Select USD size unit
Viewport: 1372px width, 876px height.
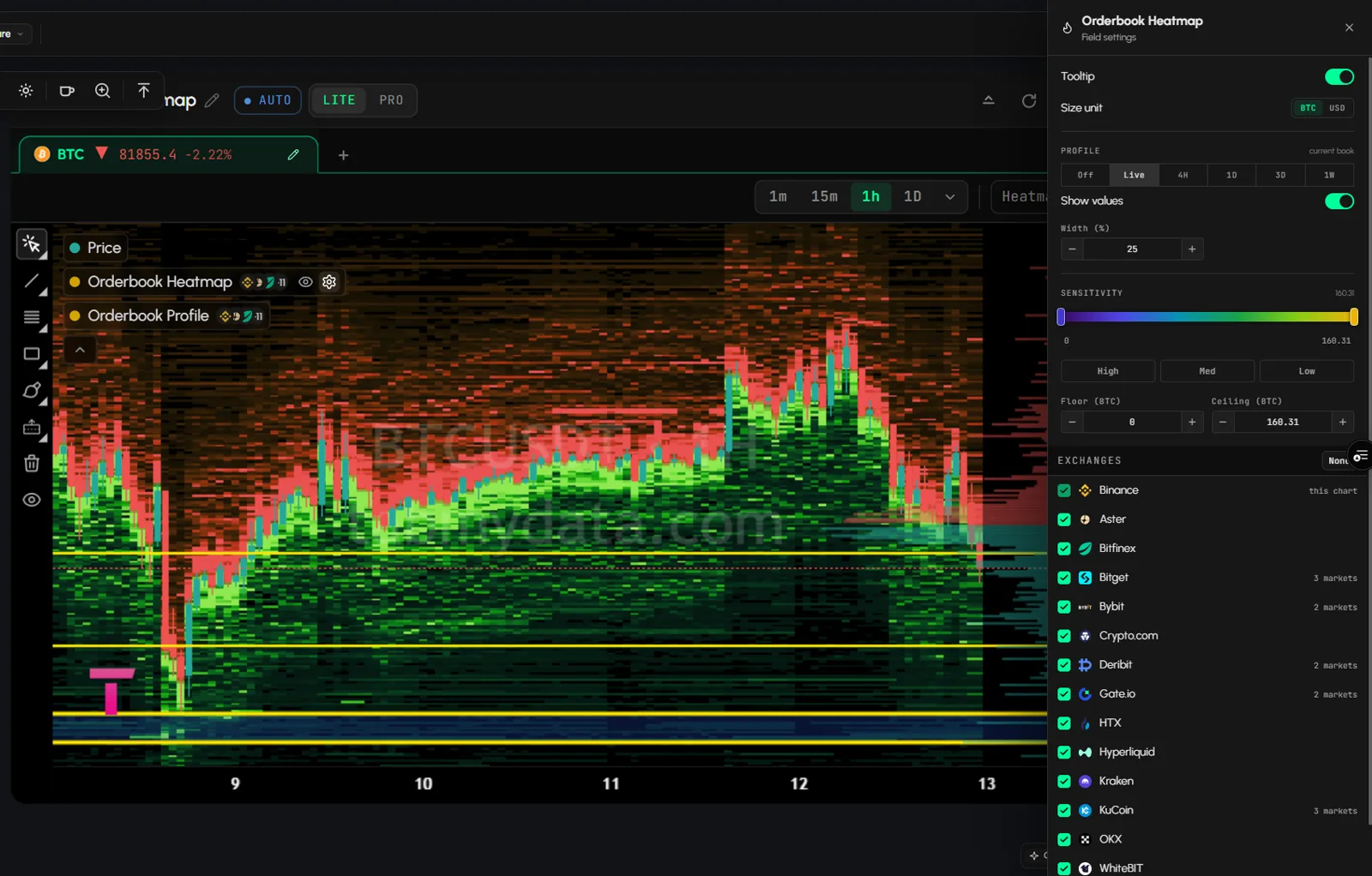coord(1337,108)
